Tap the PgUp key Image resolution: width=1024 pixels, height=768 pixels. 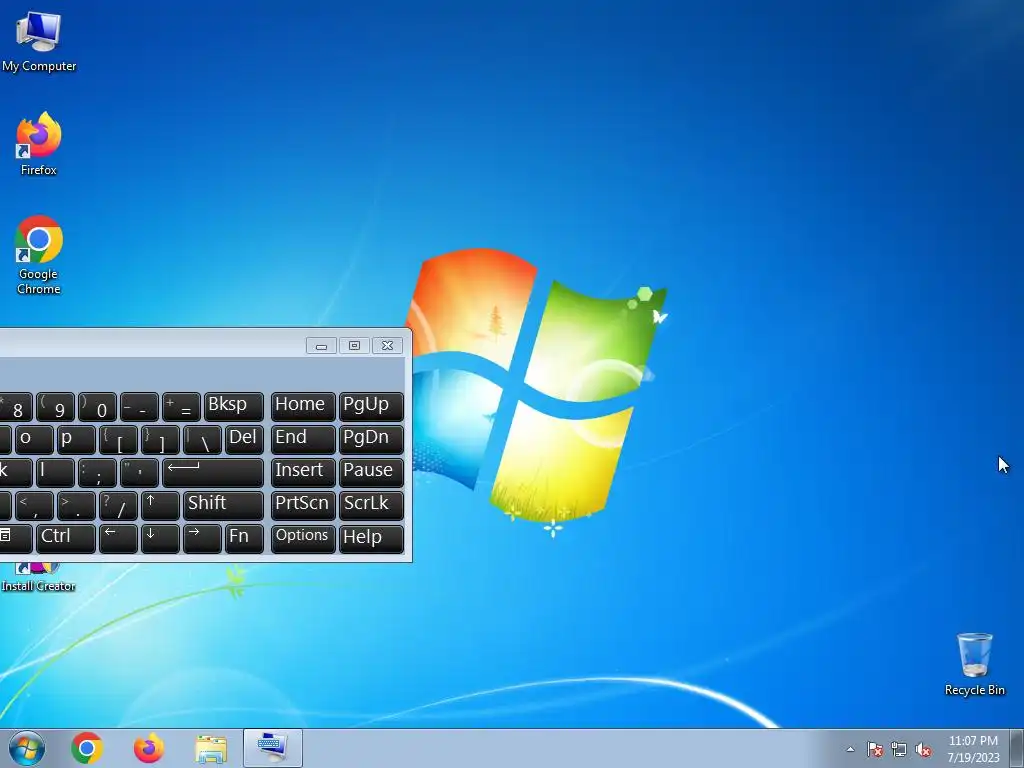pos(371,406)
